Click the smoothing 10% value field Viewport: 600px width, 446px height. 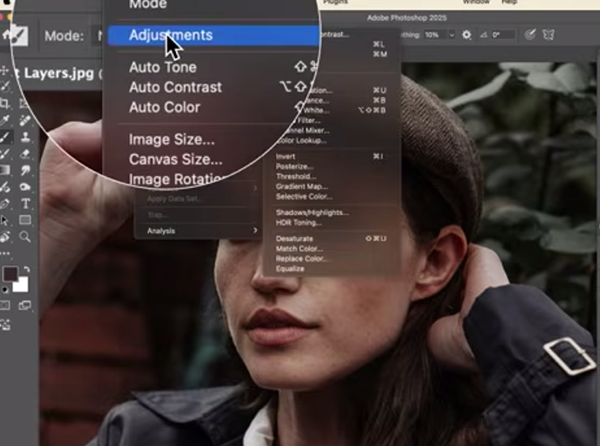click(435, 35)
